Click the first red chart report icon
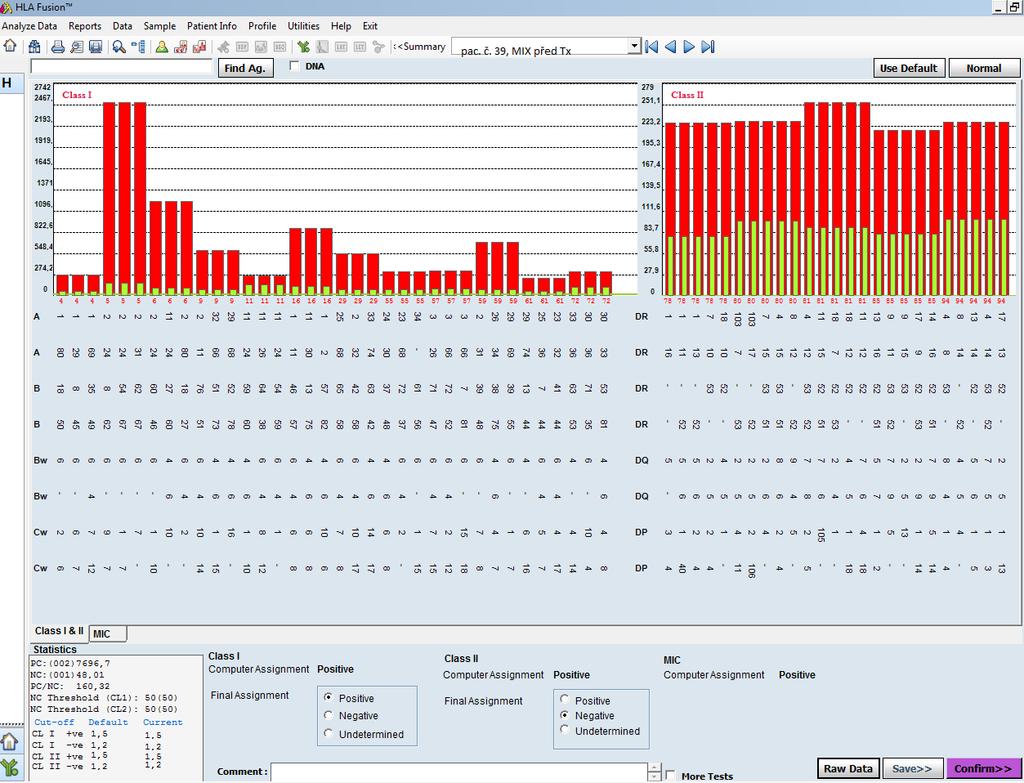The image size is (1024, 783). click(180, 46)
